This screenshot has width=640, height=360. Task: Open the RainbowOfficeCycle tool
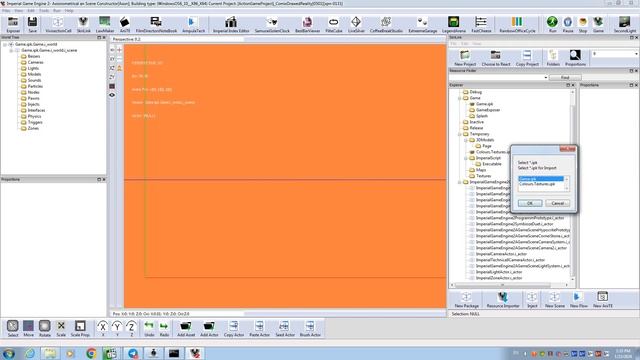tap(517, 24)
